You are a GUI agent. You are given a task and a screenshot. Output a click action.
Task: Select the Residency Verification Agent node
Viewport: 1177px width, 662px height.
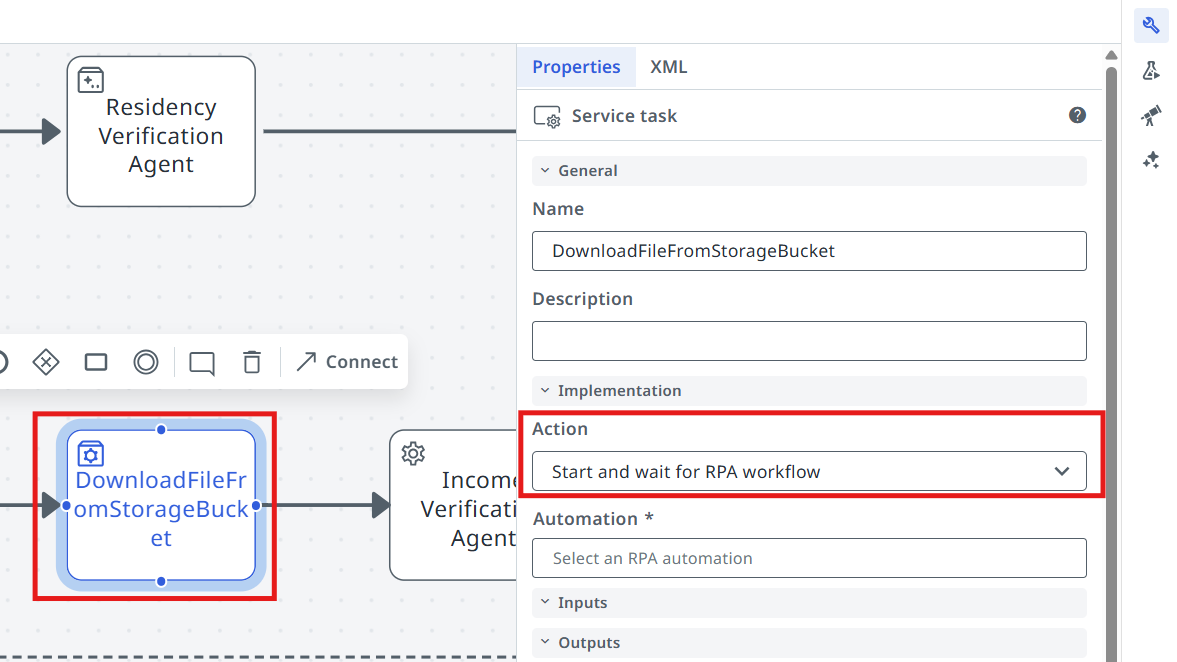tap(161, 131)
